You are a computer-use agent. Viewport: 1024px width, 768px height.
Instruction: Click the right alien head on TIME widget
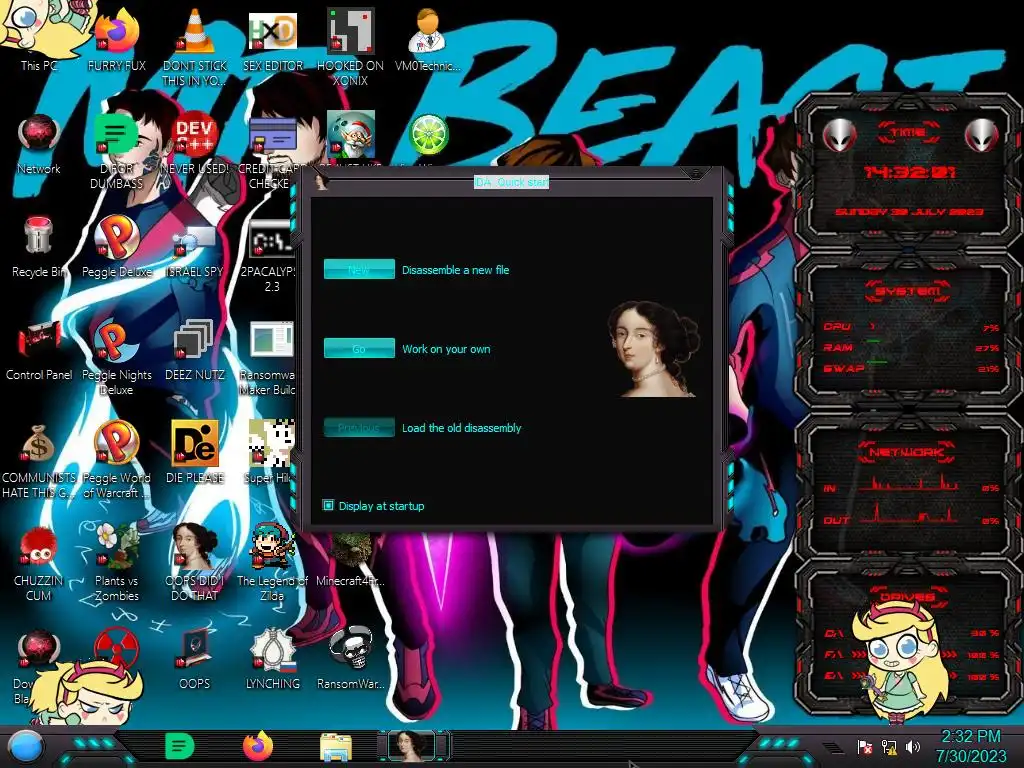(981, 136)
